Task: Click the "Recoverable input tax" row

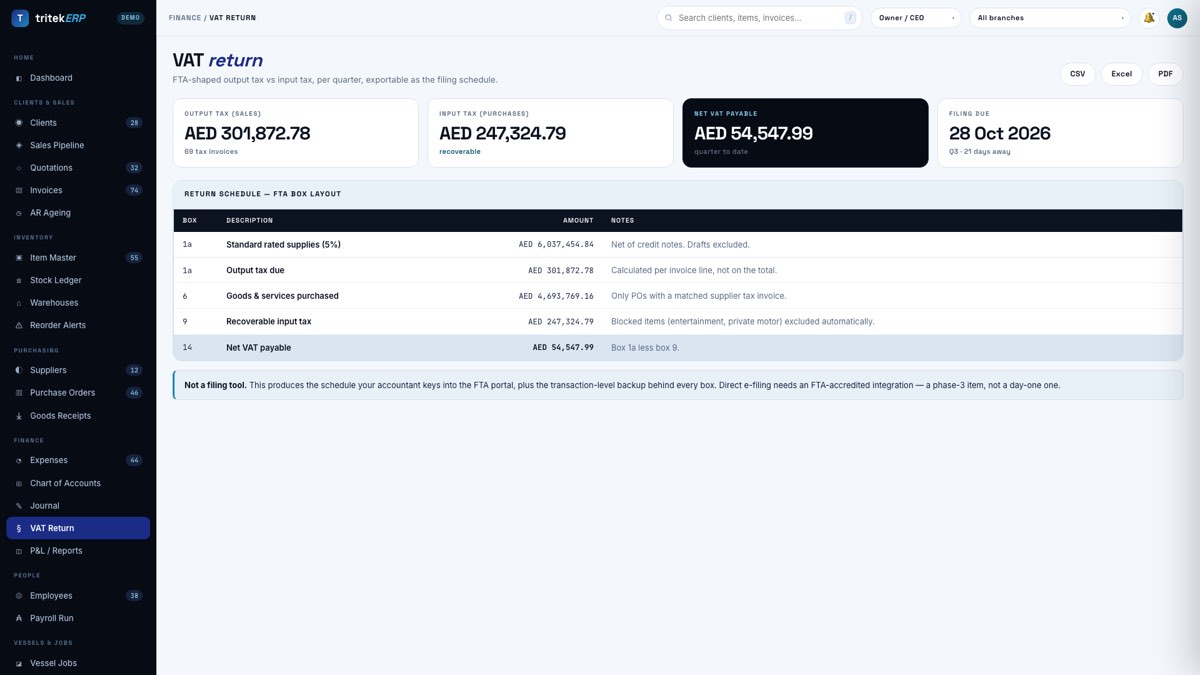Action: pyautogui.click(x=678, y=322)
